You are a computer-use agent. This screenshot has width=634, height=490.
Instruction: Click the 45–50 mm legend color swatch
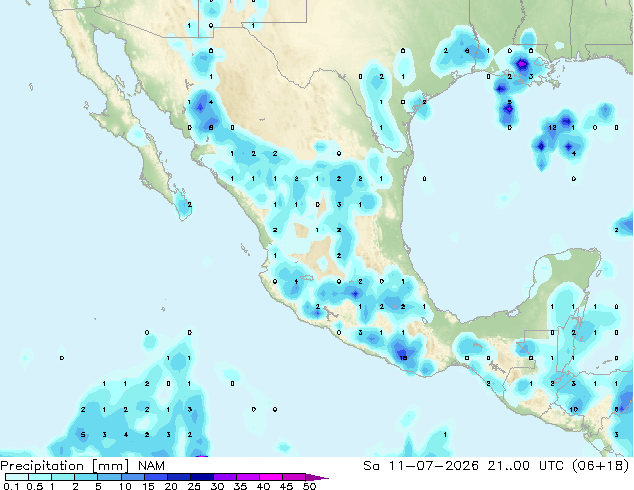coord(294,477)
